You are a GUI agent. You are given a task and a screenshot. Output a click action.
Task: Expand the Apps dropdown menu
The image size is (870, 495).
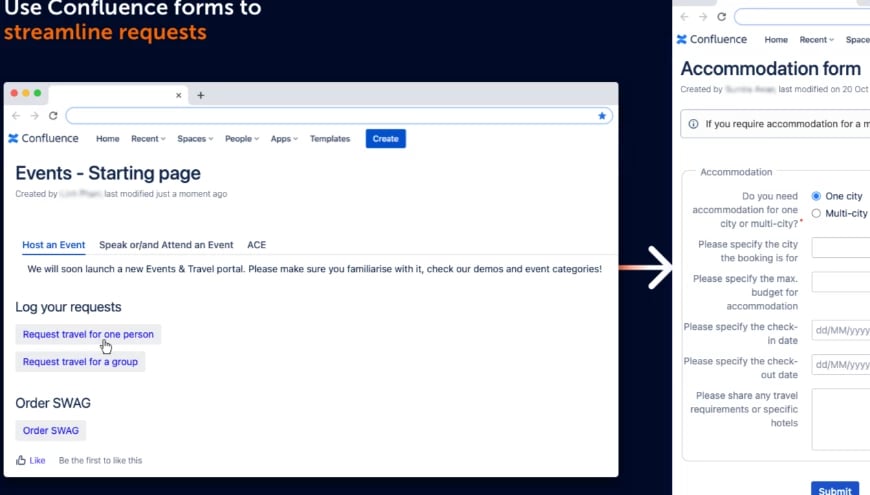coord(284,139)
